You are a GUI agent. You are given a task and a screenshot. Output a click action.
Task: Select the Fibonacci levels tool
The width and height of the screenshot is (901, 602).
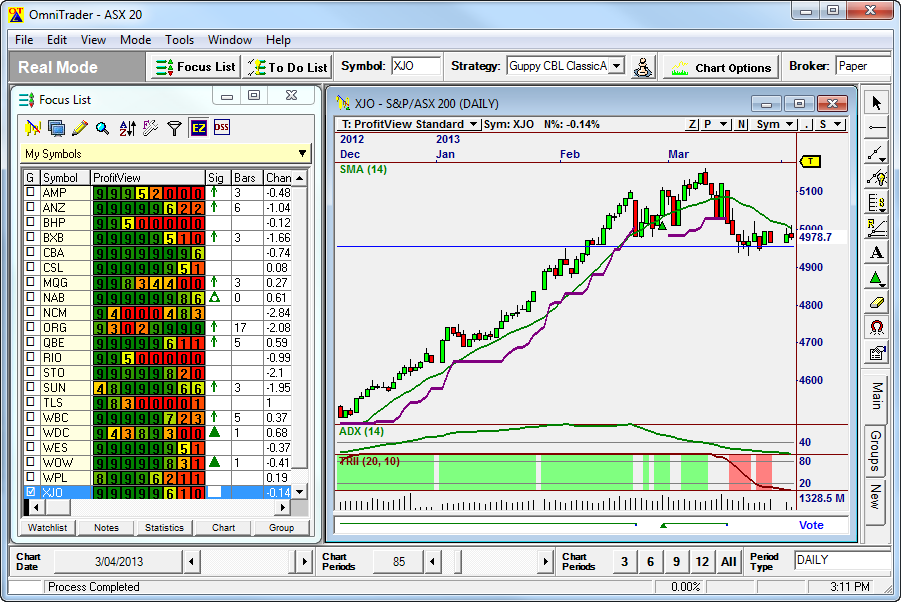876,202
